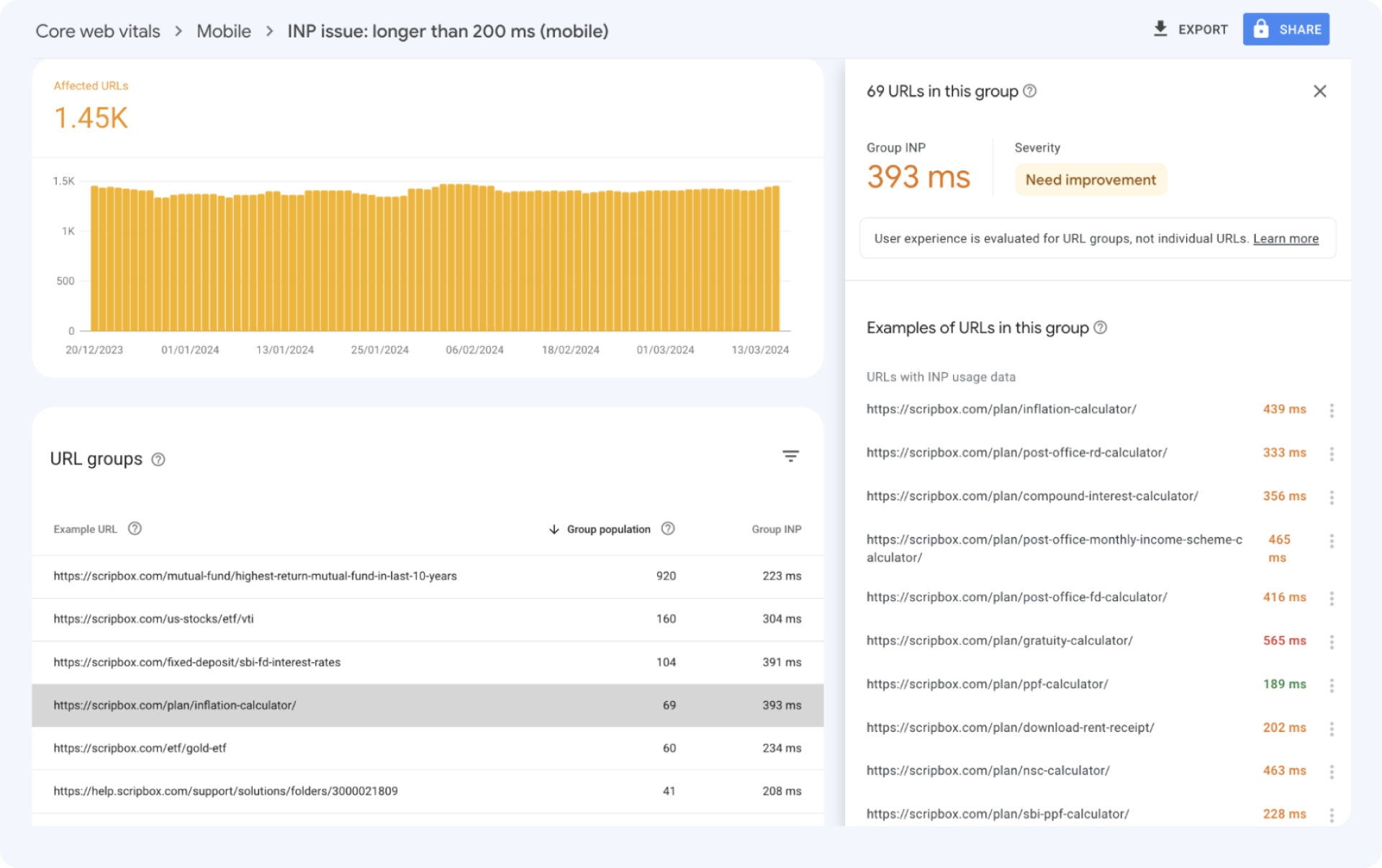
Task: Click example URL plan/inflation-calculator in right panel
Action: [1001, 409]
